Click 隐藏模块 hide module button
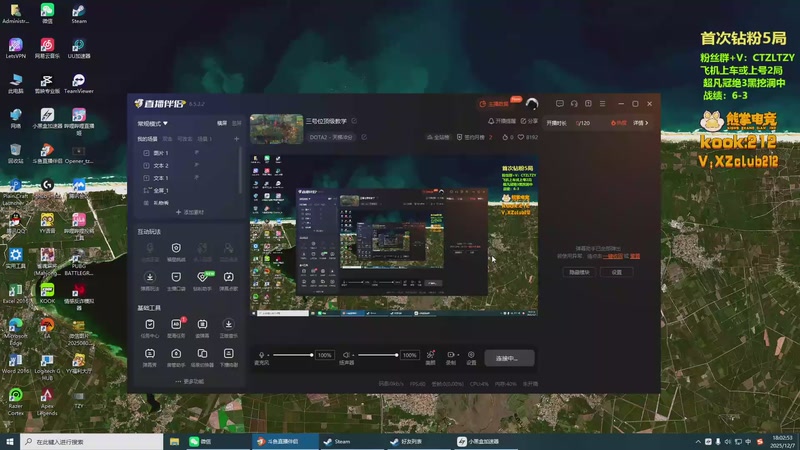Image resolution: width=800 pixels, height=450 pixels. click(579, 272)
